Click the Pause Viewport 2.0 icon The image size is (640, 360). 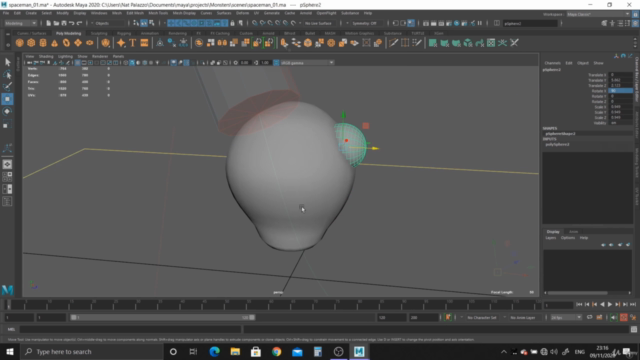point(480,23)
